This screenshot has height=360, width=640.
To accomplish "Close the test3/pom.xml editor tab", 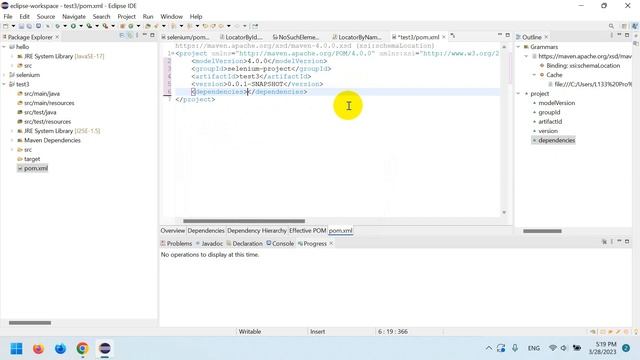I will tap(444, 37).
